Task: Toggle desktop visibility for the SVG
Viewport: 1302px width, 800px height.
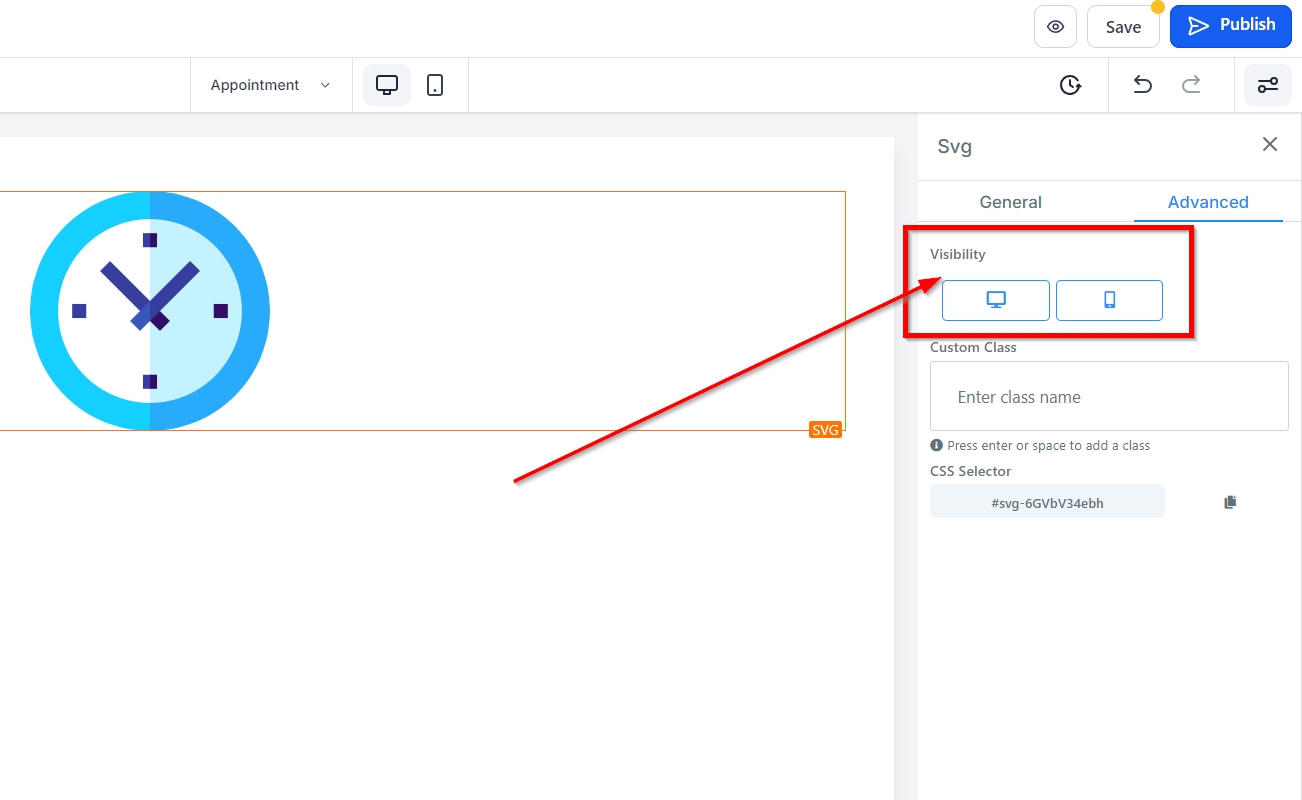Action: (995, 300)
